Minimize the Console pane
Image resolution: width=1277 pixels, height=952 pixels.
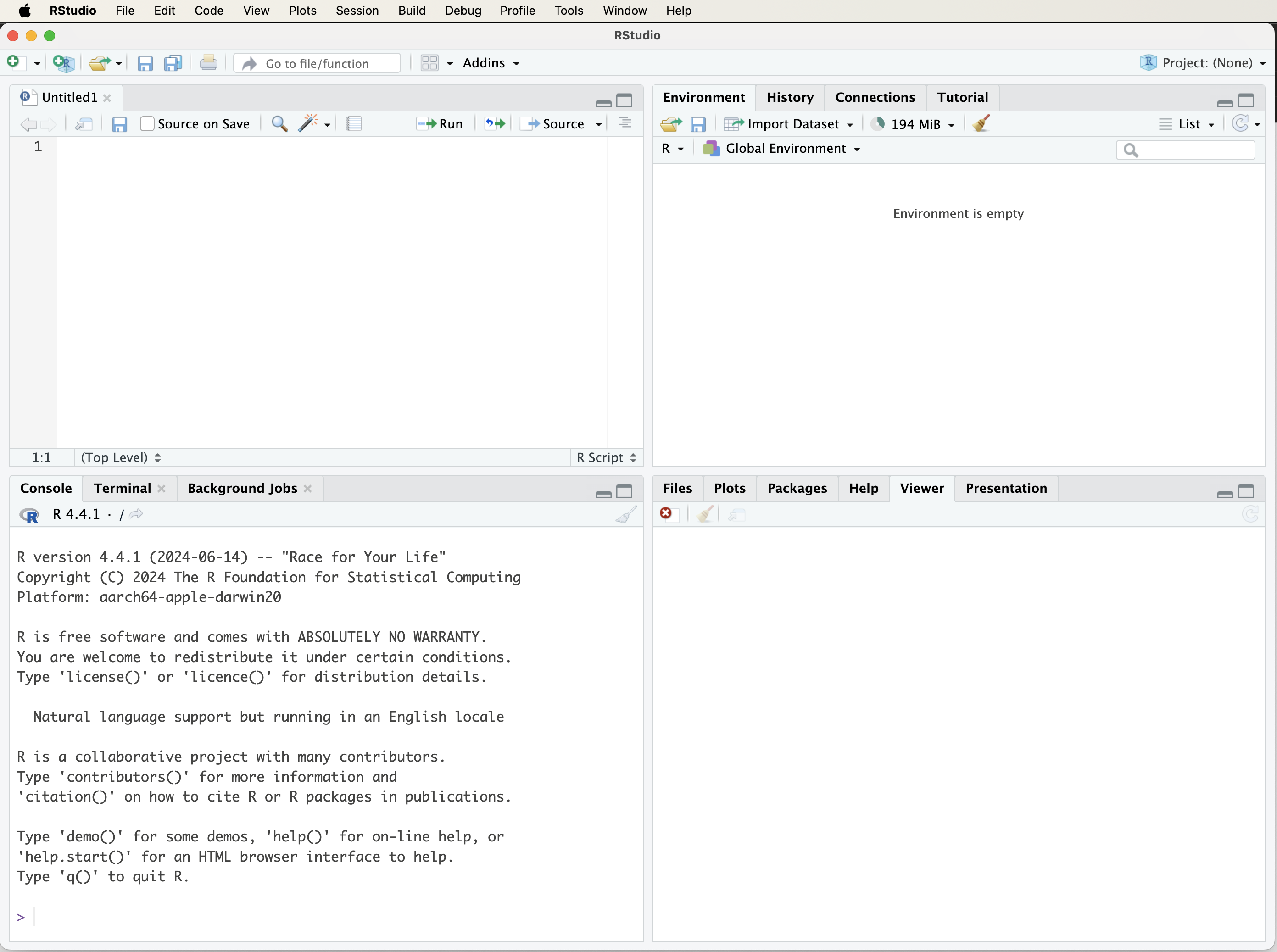tap(603, 494)
